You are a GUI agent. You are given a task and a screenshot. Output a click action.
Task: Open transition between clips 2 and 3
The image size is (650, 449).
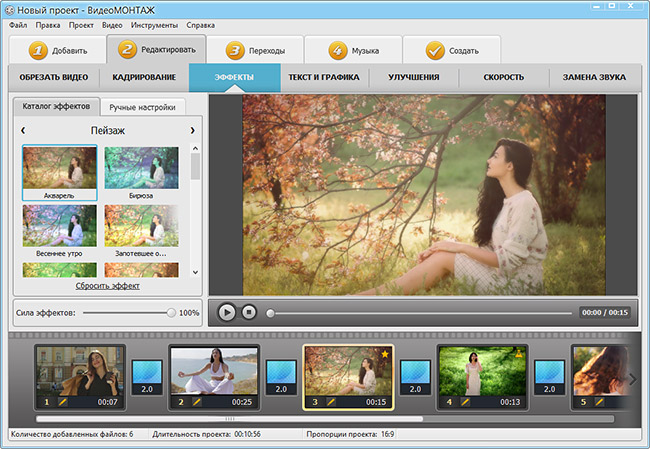coord(281,377)
